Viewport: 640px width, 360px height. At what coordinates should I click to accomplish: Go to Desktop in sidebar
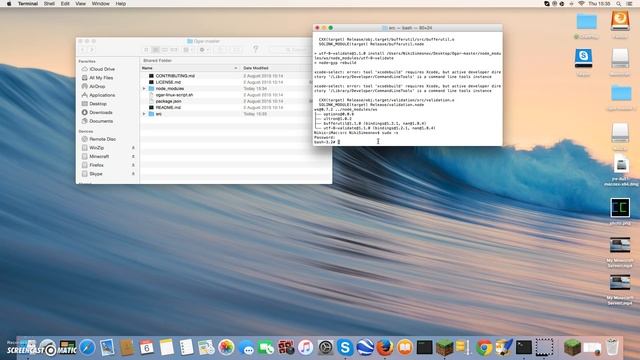(98, 104)
